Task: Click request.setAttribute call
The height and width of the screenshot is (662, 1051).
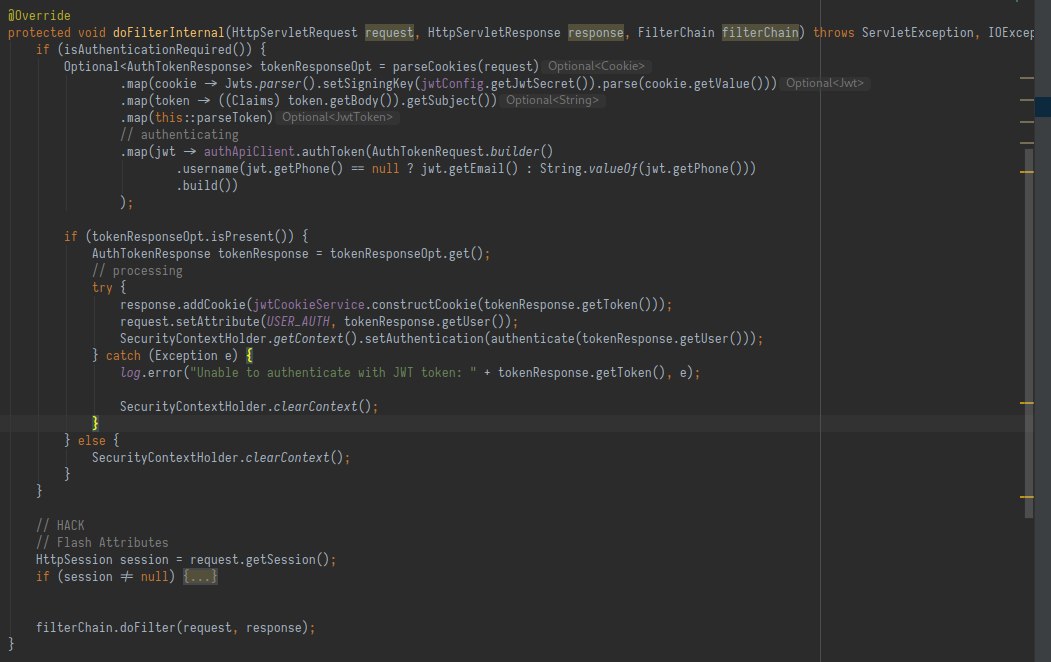Action: [190, 322]
